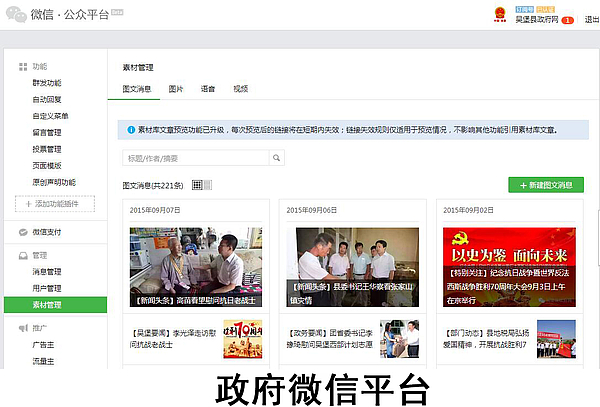Select 素材管理 highlighted sidebar item
600x407 pixels.
[x=55, y=305]
